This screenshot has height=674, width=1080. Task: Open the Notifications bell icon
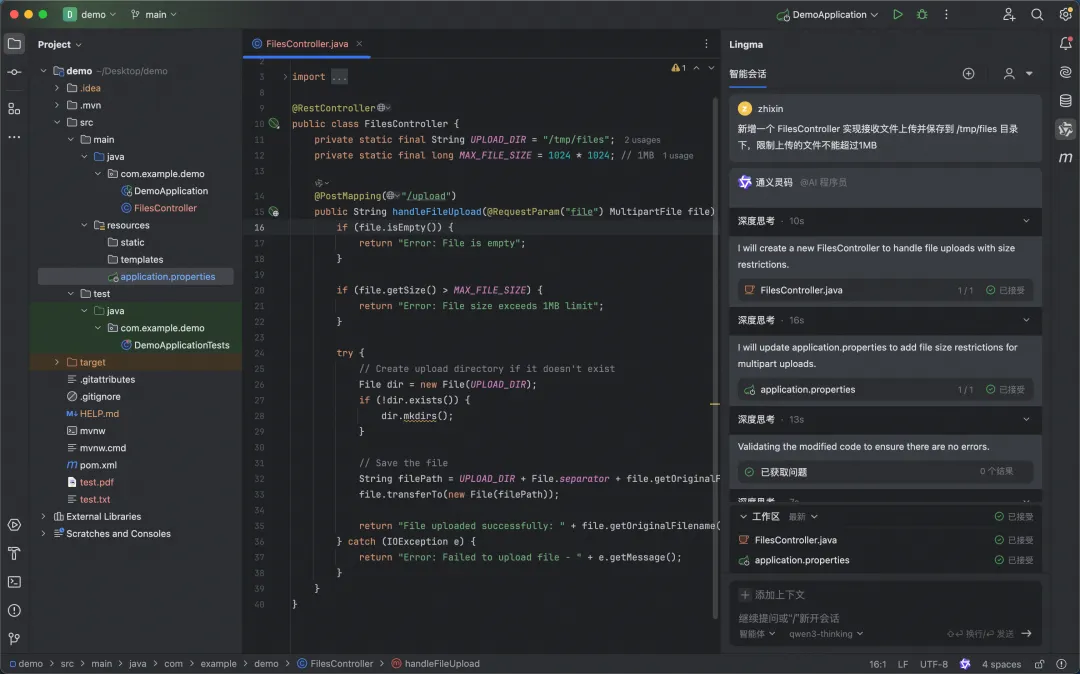tap(1066, 44)
